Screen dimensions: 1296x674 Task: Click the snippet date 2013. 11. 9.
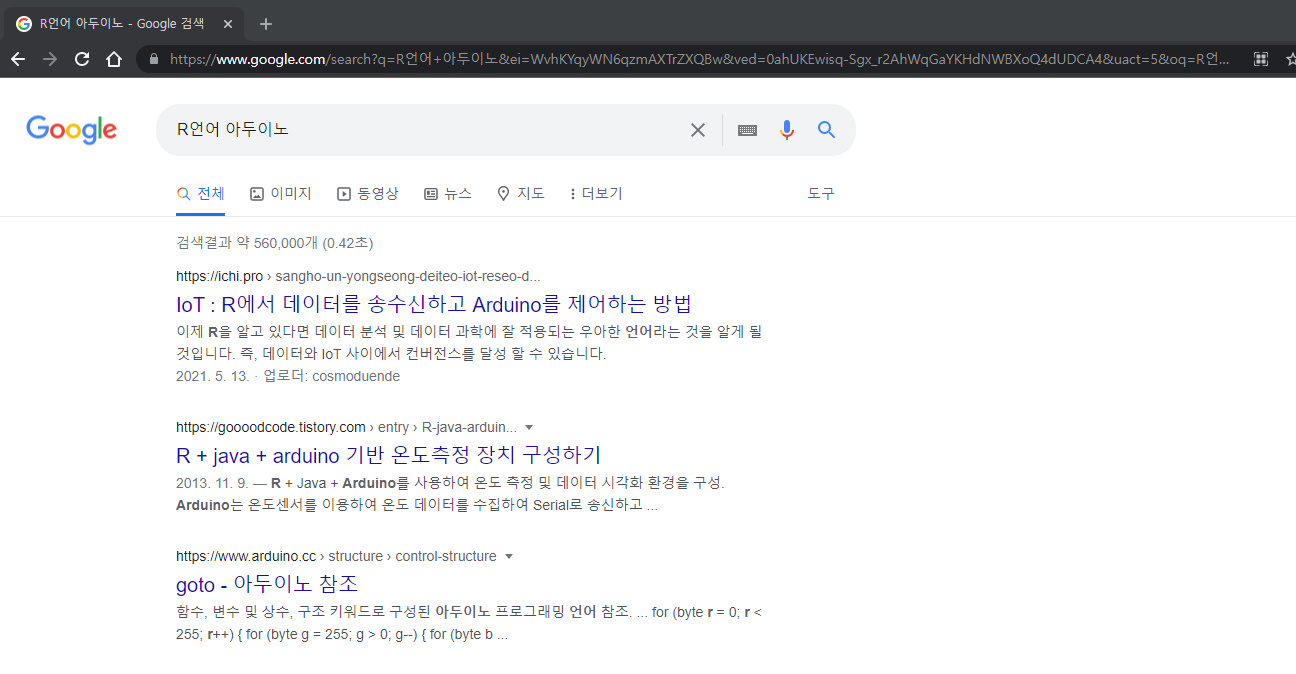[x=213, y=483]
